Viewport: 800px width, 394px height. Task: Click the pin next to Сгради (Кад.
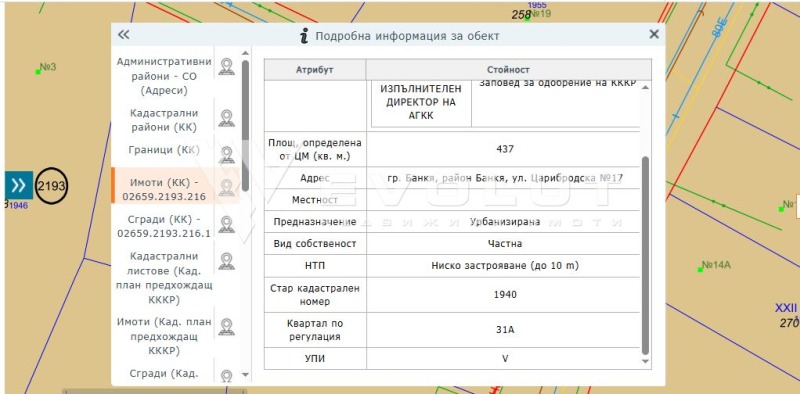click(227, 376)
